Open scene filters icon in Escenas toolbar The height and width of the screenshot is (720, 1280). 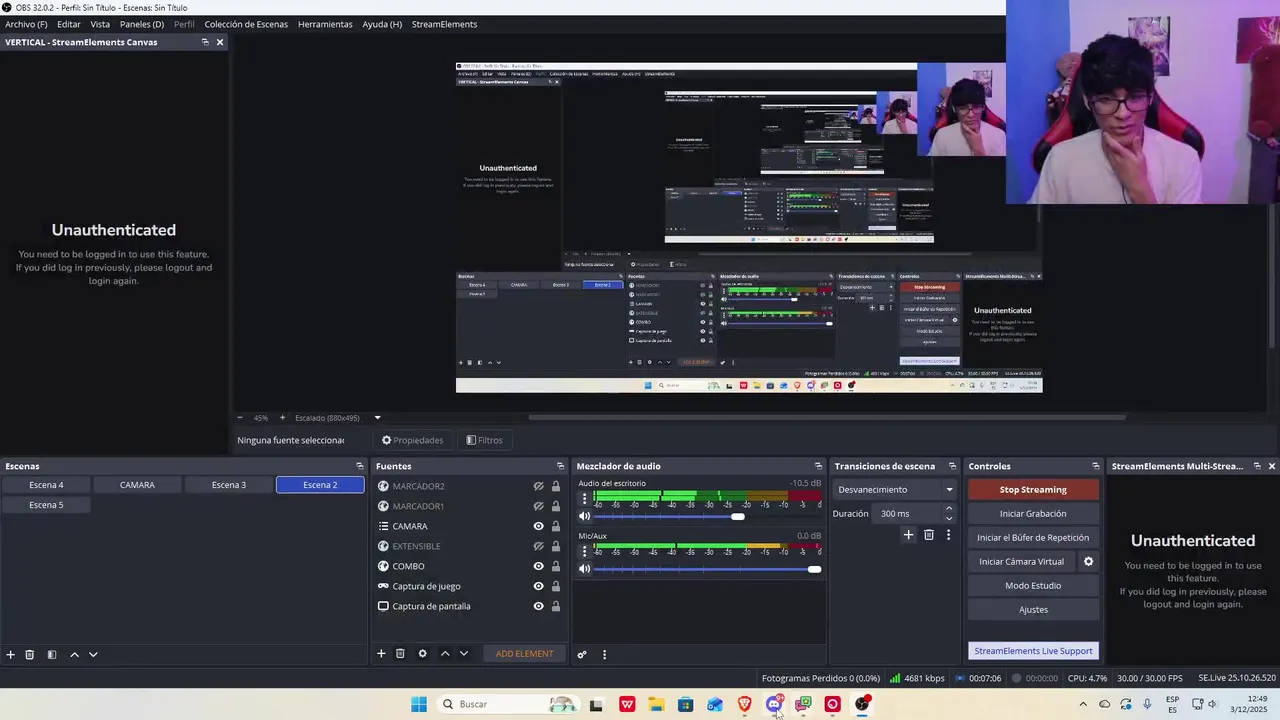pos(52,654)
